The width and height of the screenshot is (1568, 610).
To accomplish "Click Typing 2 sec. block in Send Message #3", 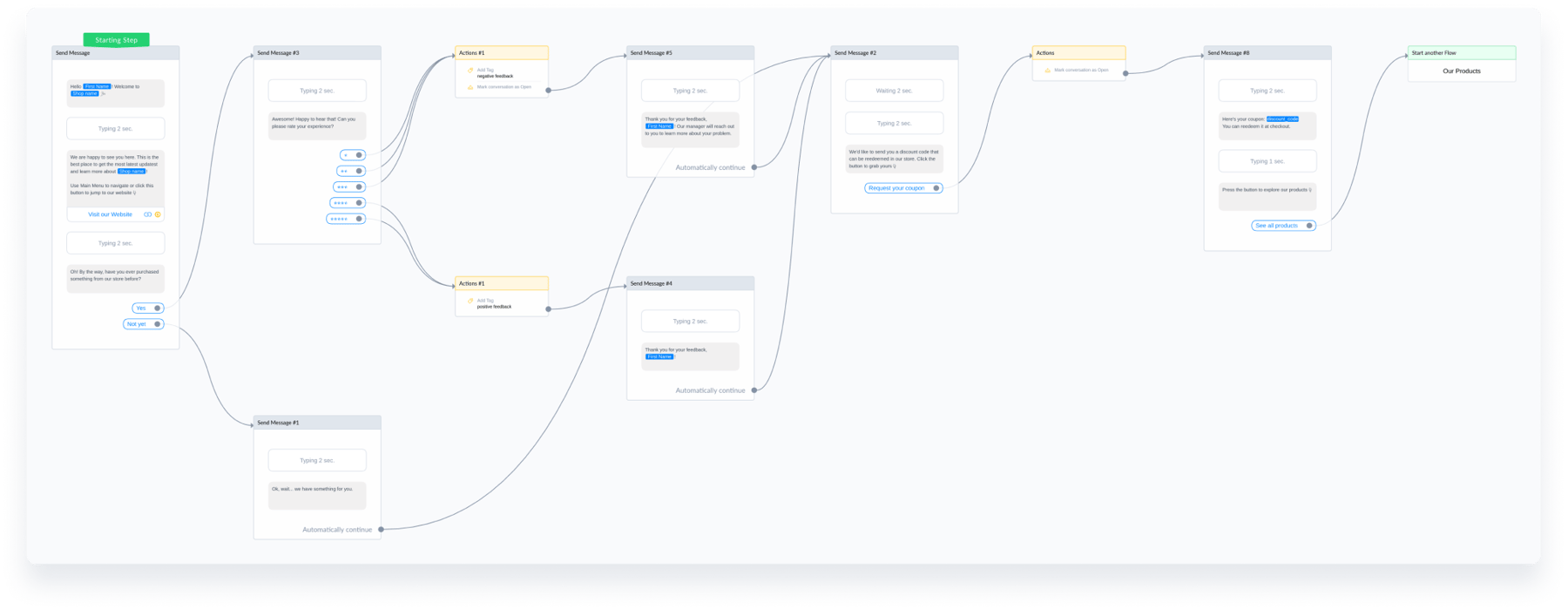I will (x=317, y=91).
